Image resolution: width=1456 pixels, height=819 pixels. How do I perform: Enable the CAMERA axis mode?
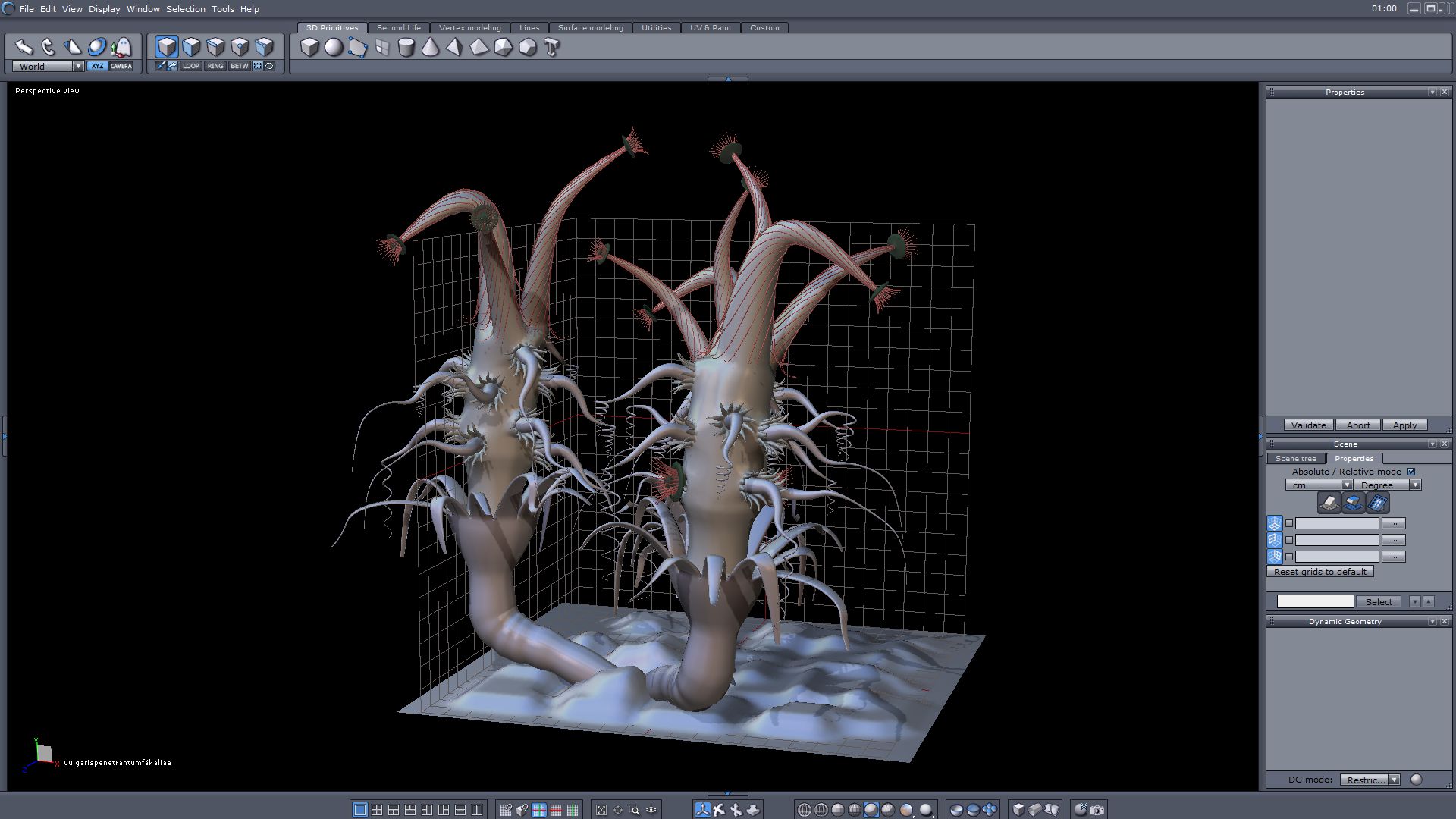click(x=121, y=66)
